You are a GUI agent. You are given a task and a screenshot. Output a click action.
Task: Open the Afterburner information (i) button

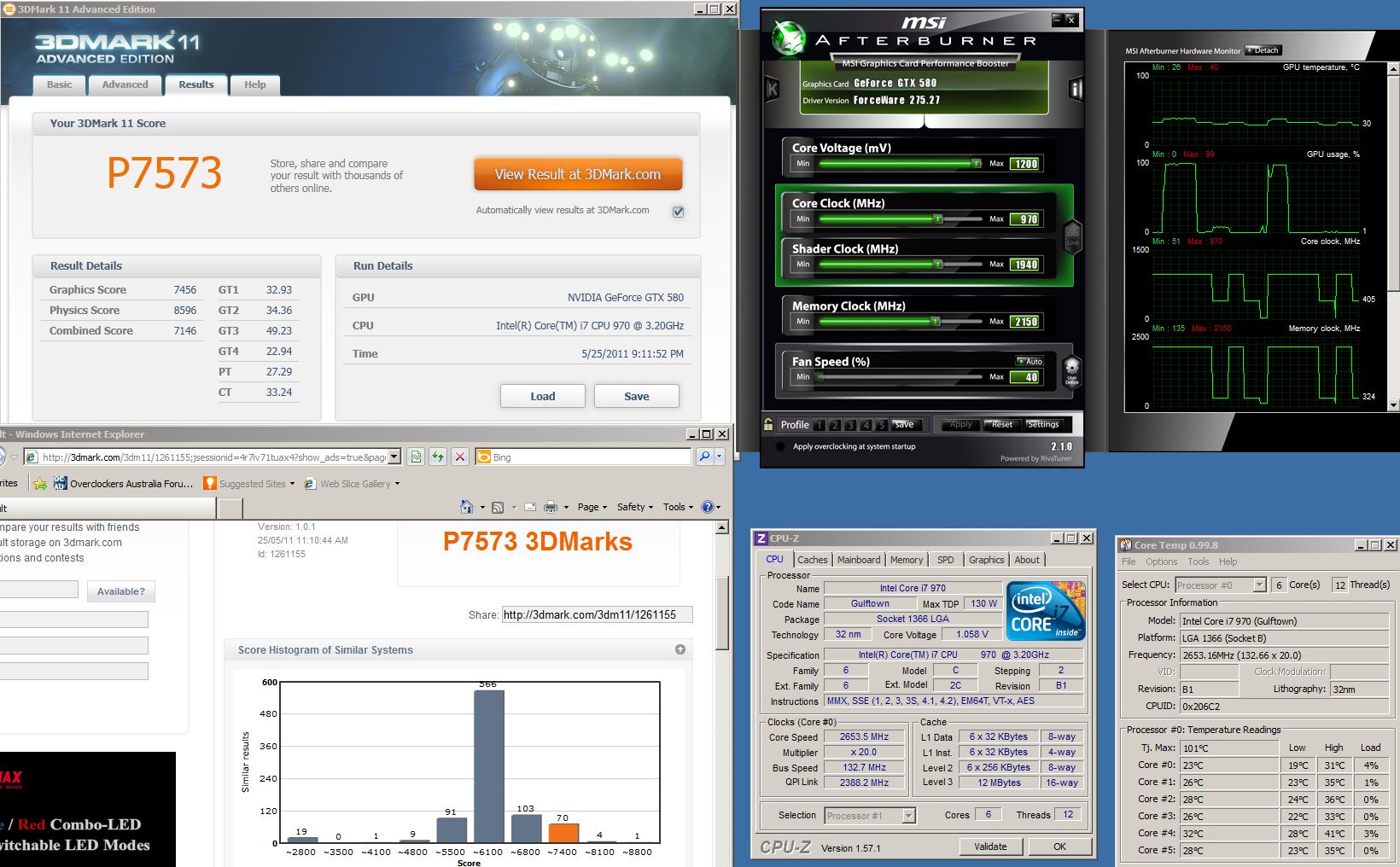(1076, 89)
